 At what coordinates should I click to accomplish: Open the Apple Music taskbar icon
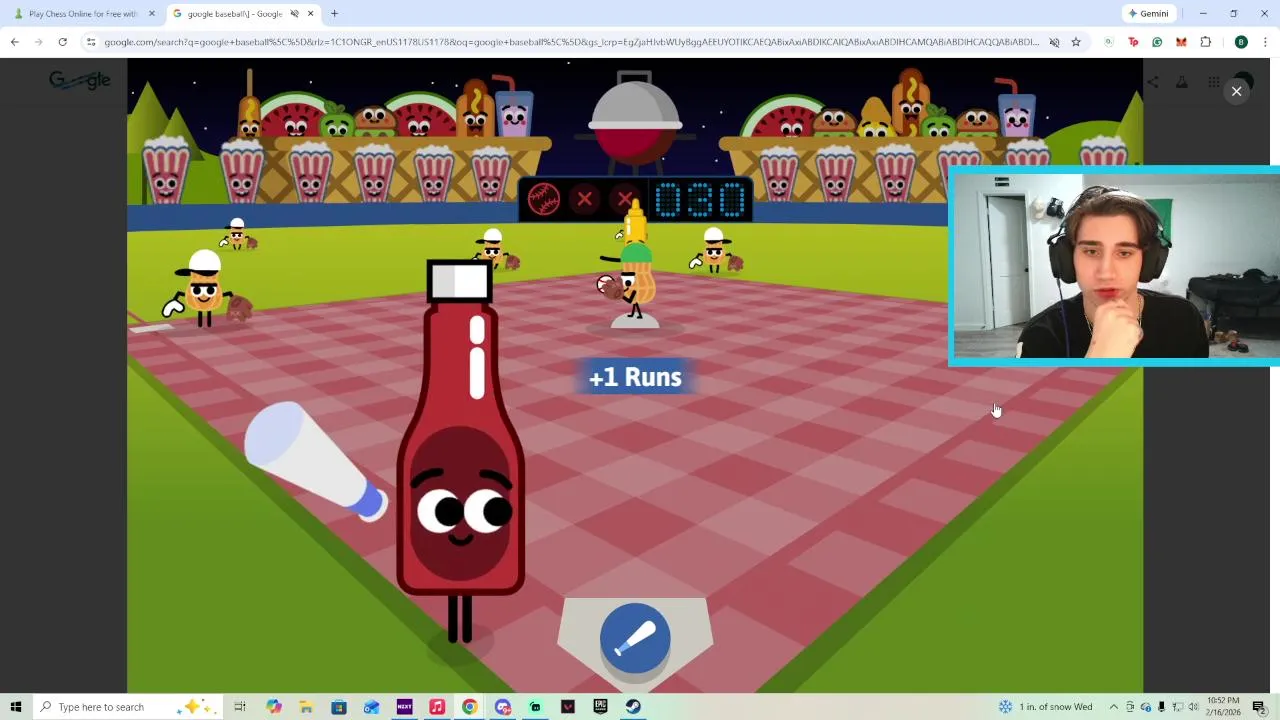(x=437, y=707)
